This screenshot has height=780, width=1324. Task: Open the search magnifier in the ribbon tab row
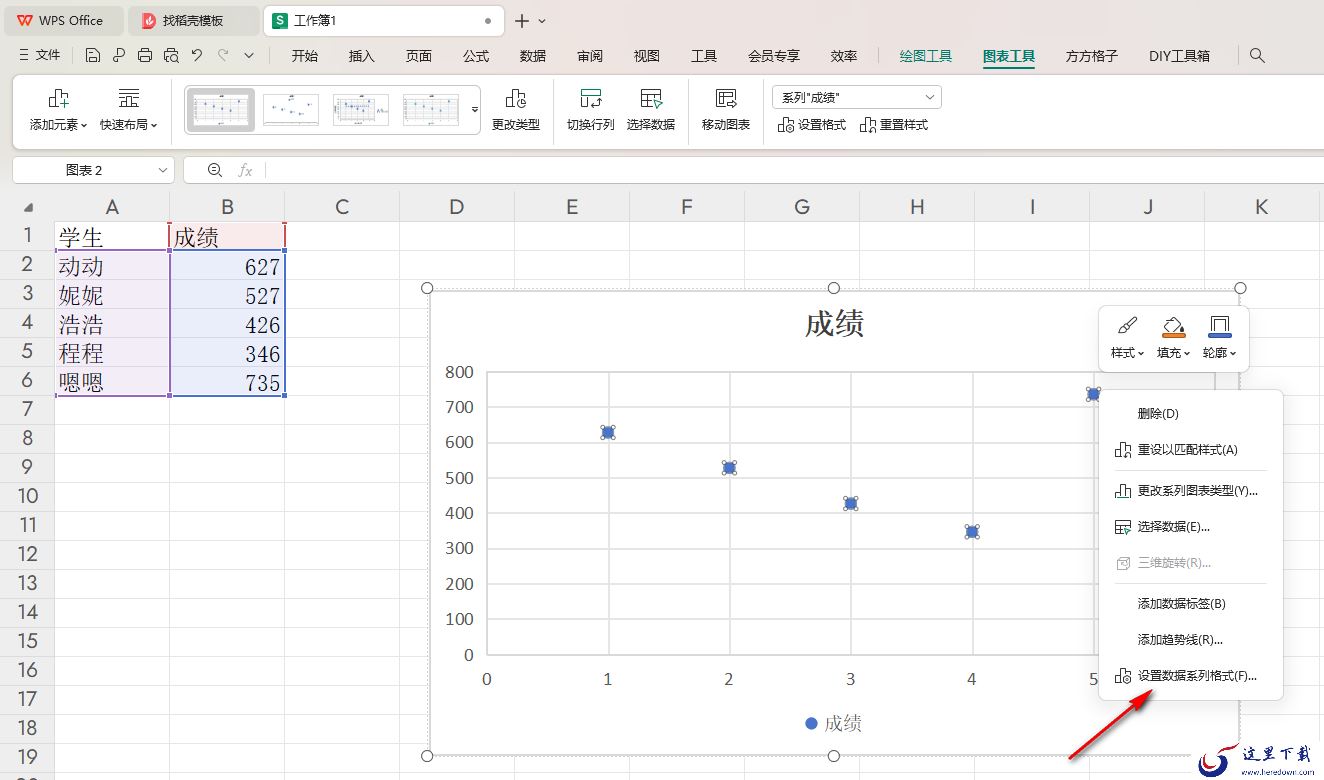pyautogui.click(x=1258, y=56)
